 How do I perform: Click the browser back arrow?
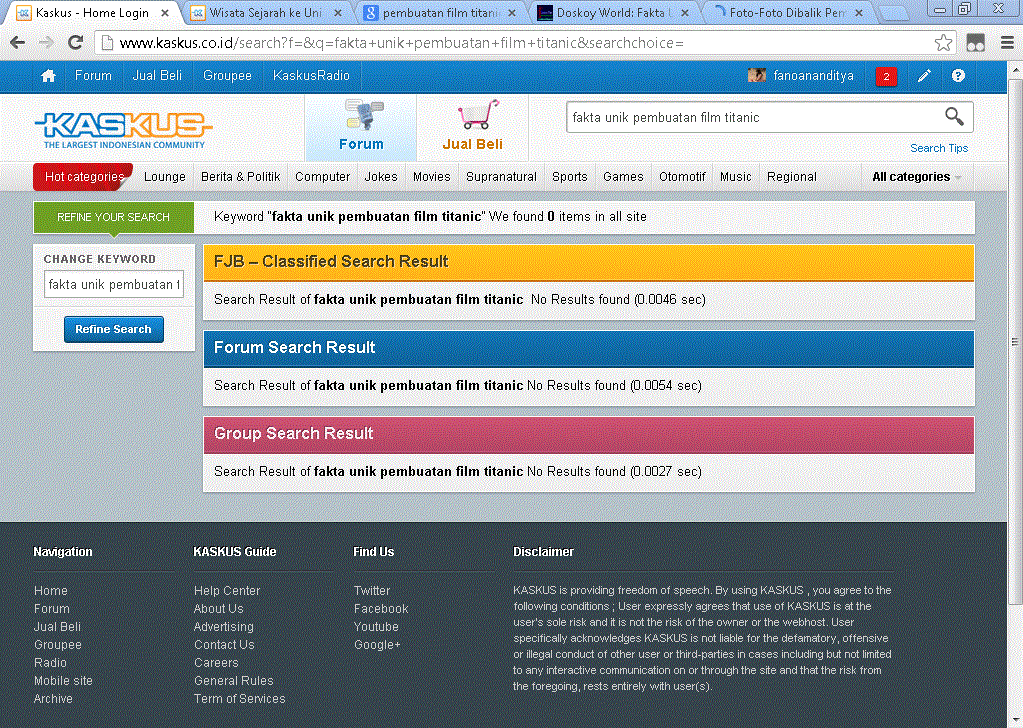point(18,43)
